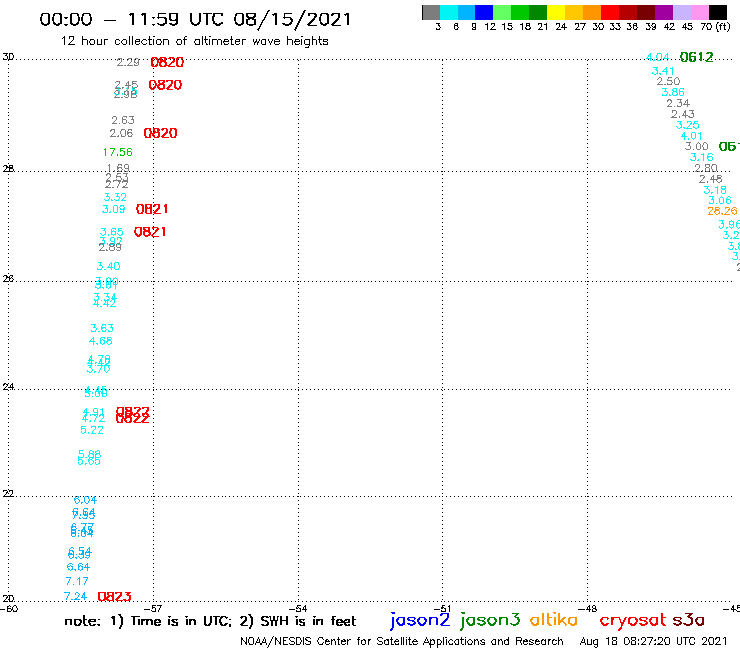
Task: Click the red 0823 time label
Action: (x=114, y=597)
